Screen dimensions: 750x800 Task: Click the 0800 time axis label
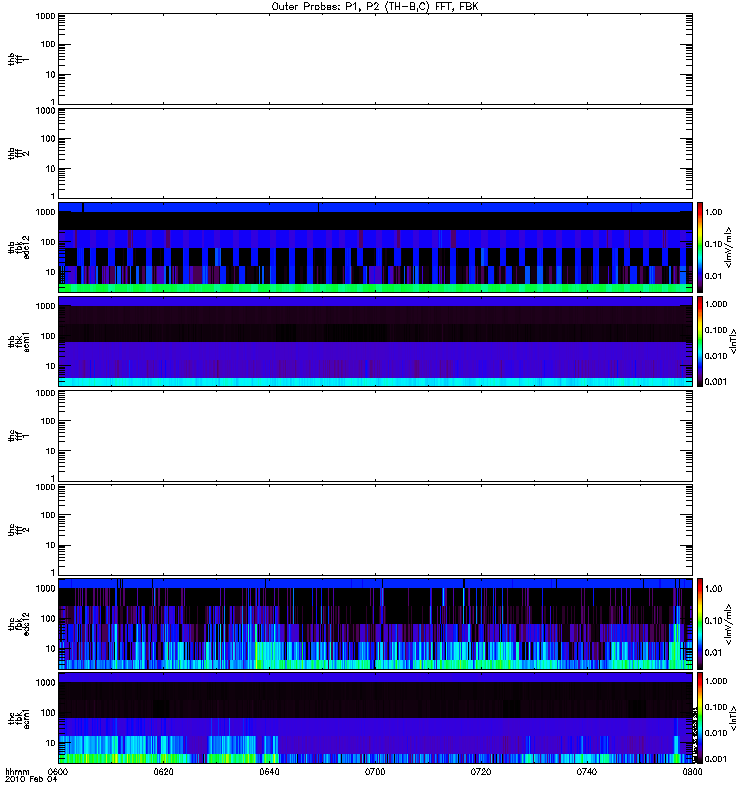(692, 771)
